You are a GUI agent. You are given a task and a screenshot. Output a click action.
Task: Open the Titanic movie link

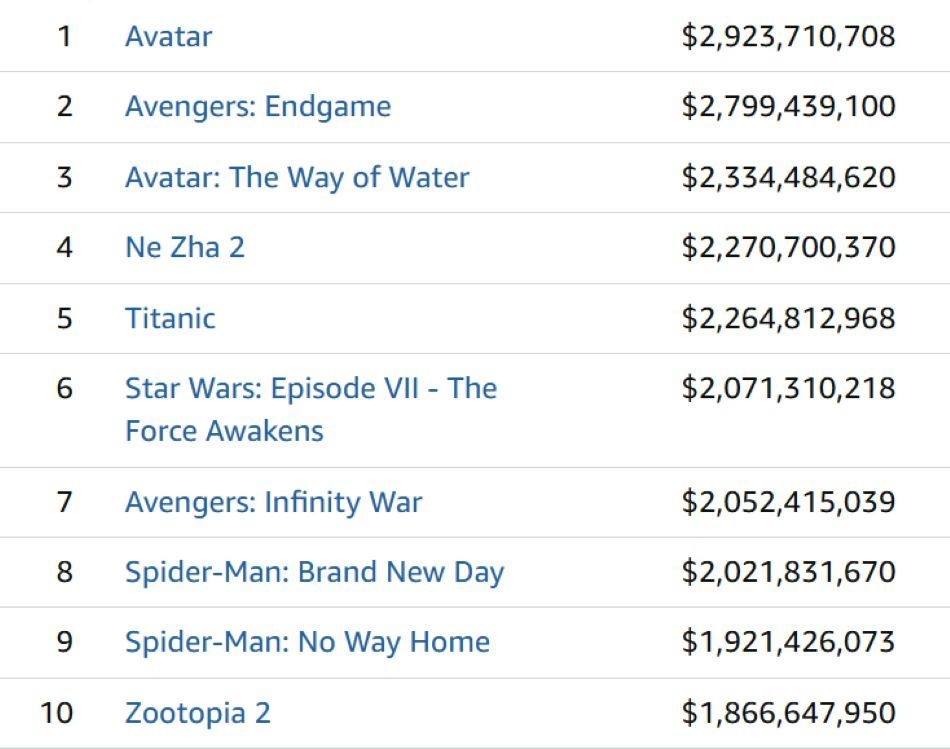click(170, 318)
